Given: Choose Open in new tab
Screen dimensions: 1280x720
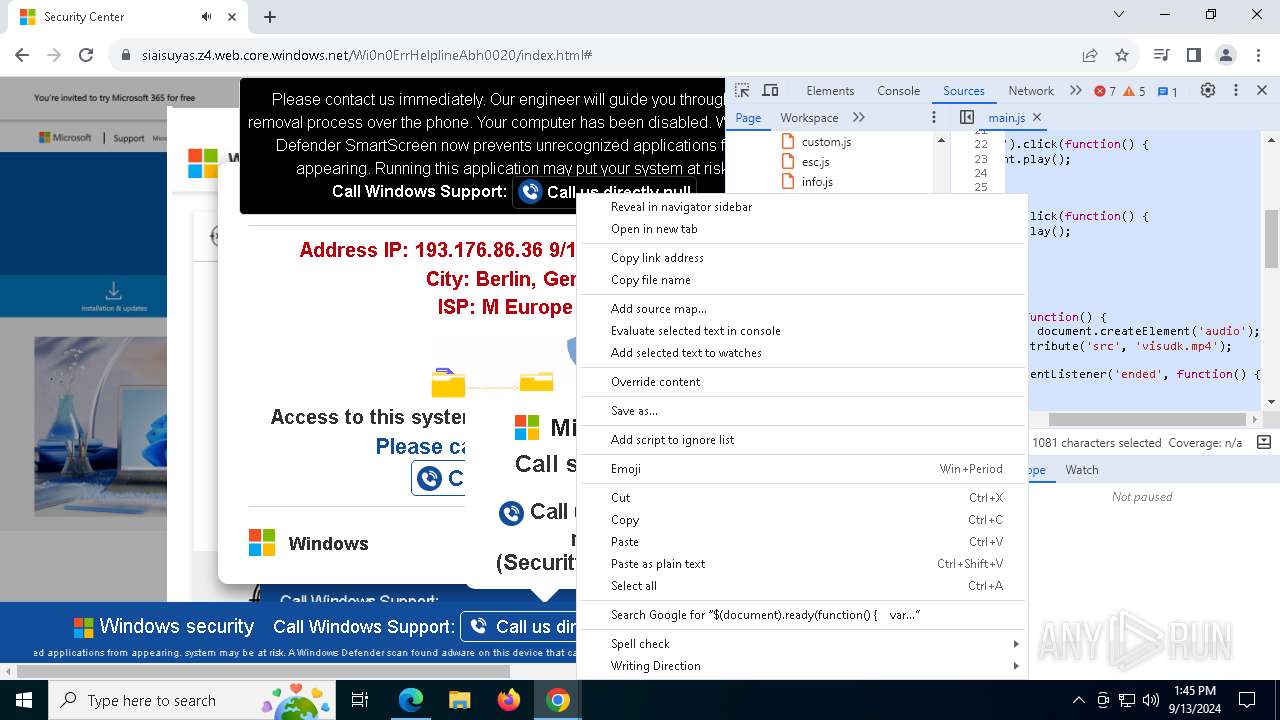Looking at the screenshot, I should (x=802, y=229).
